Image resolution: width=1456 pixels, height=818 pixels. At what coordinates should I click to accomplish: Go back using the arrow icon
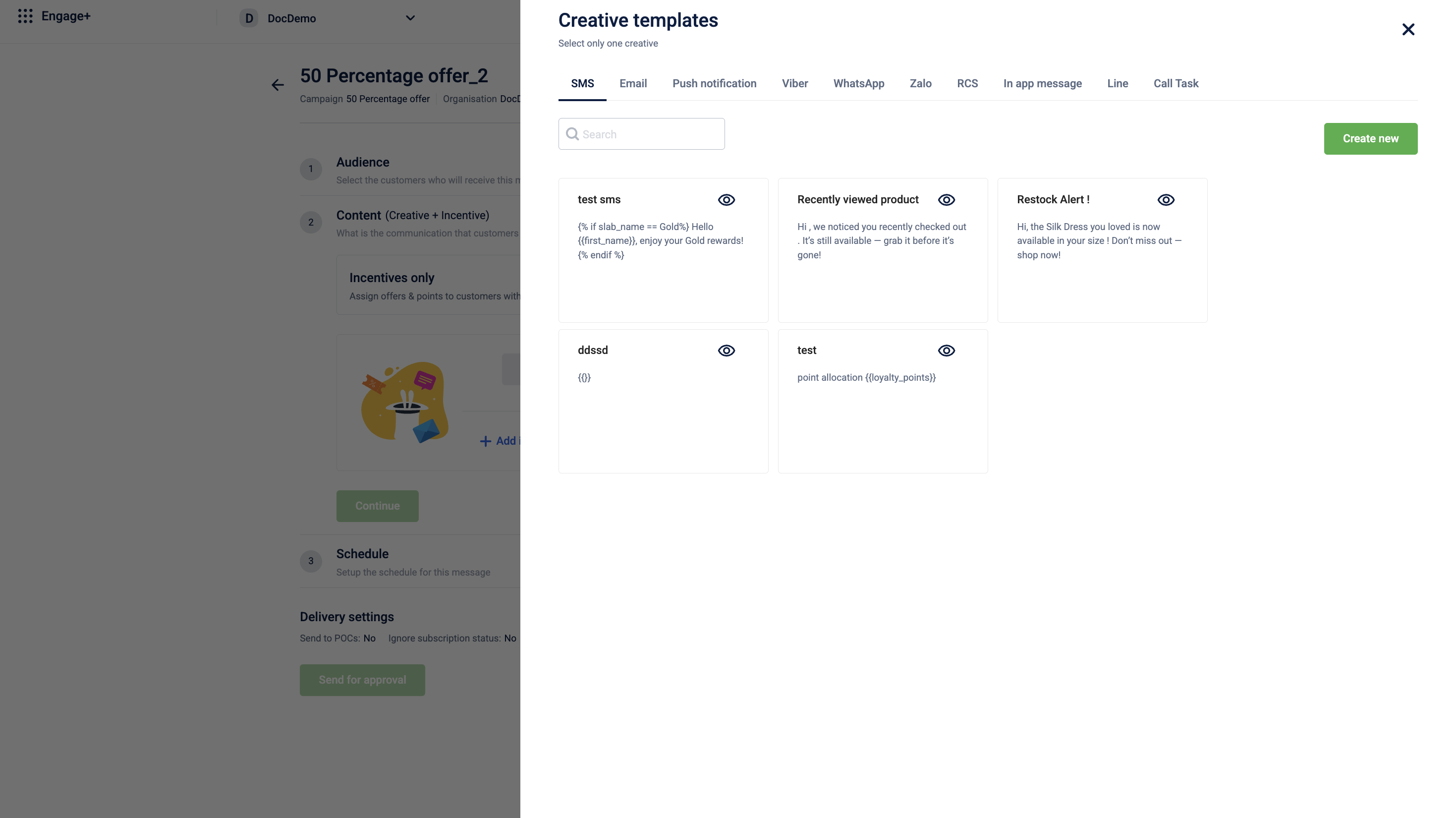[x=277, y=85]
